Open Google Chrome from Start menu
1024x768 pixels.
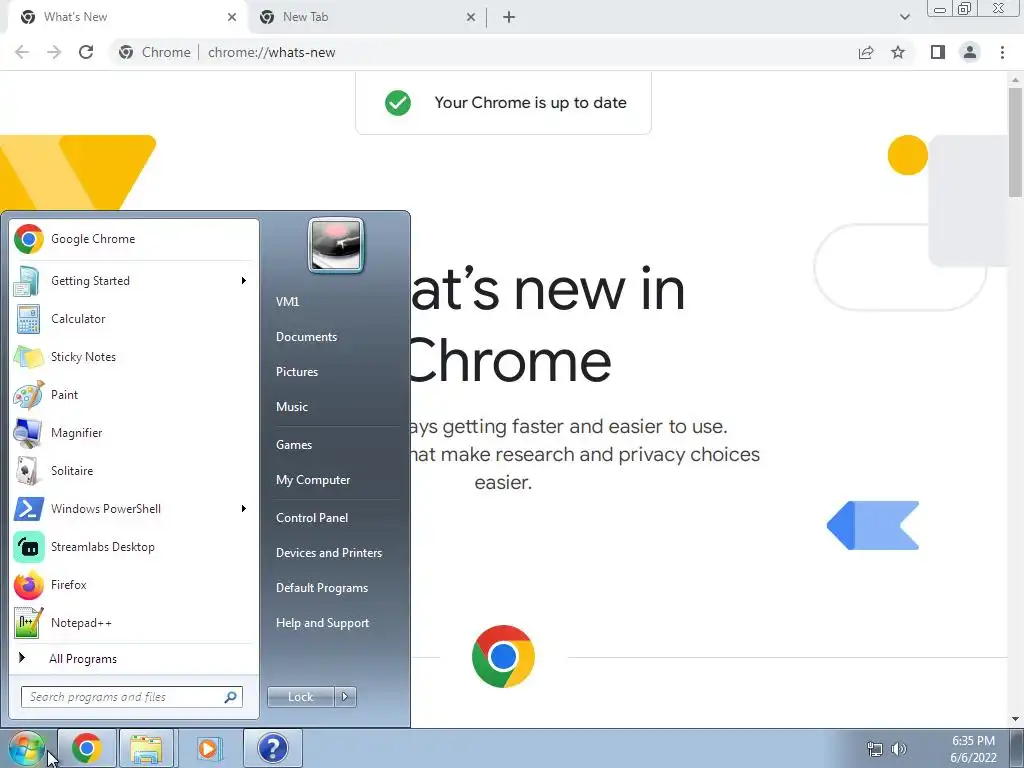pos(134,239)
